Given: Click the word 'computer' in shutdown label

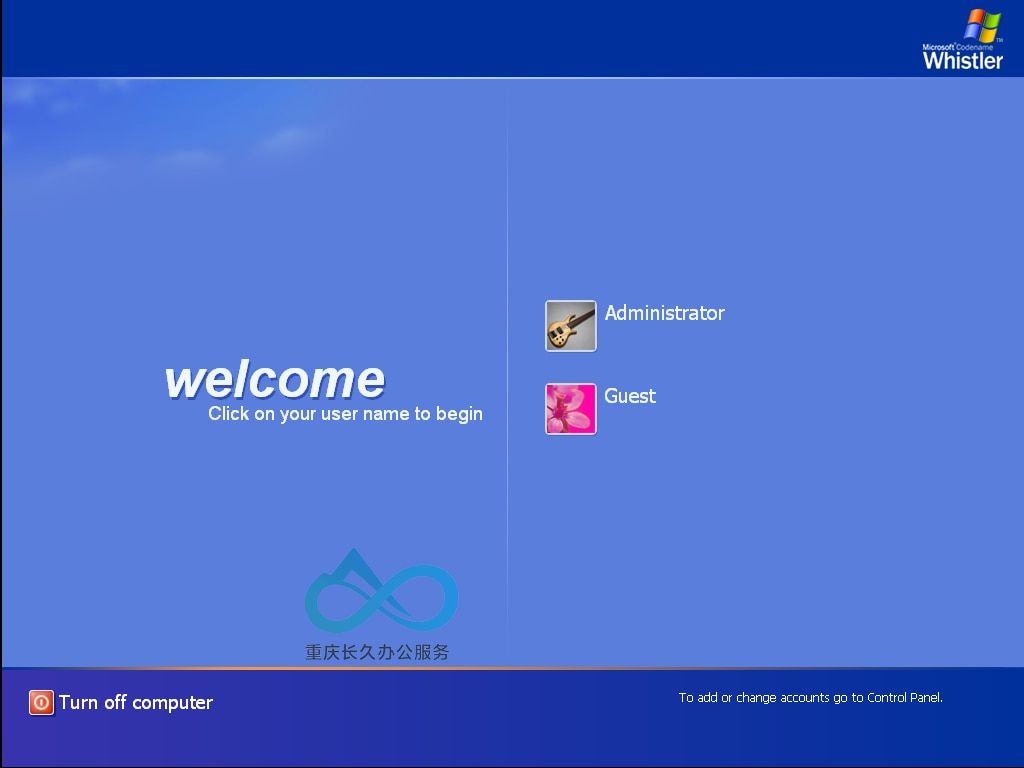Looking at the screenshot, I should point(172,703).
